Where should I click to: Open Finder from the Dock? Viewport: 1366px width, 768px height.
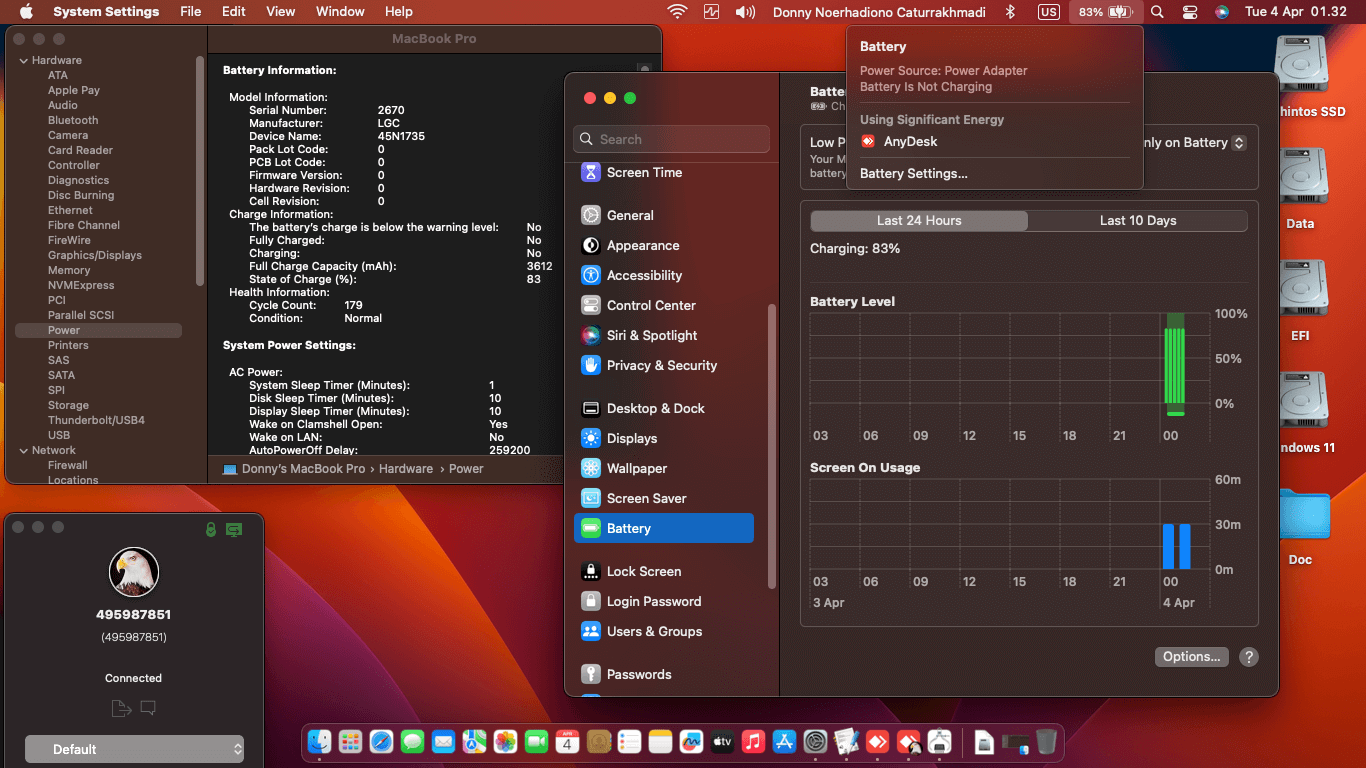[x=320, y=742]
